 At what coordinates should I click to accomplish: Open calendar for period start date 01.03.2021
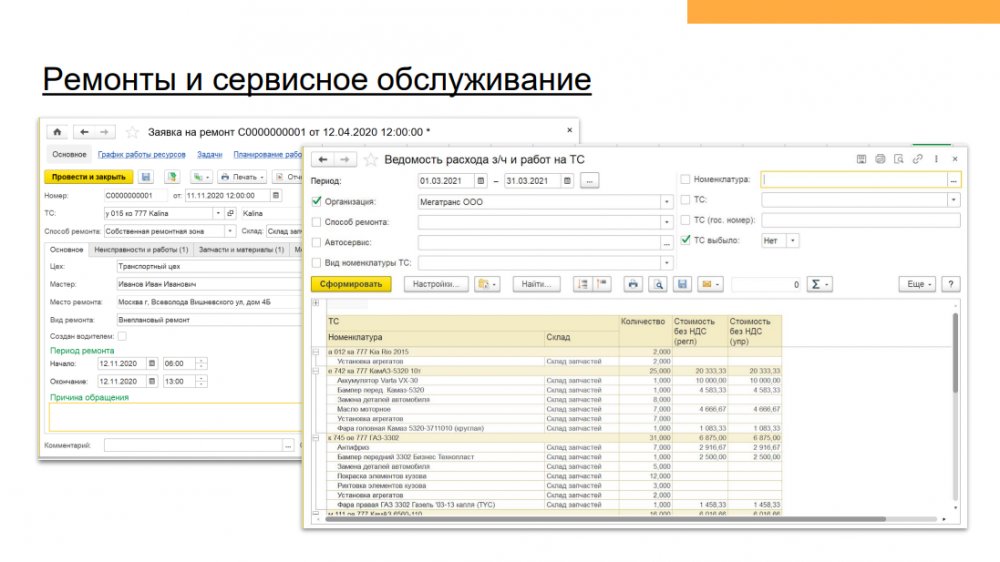tap(481, 181)
